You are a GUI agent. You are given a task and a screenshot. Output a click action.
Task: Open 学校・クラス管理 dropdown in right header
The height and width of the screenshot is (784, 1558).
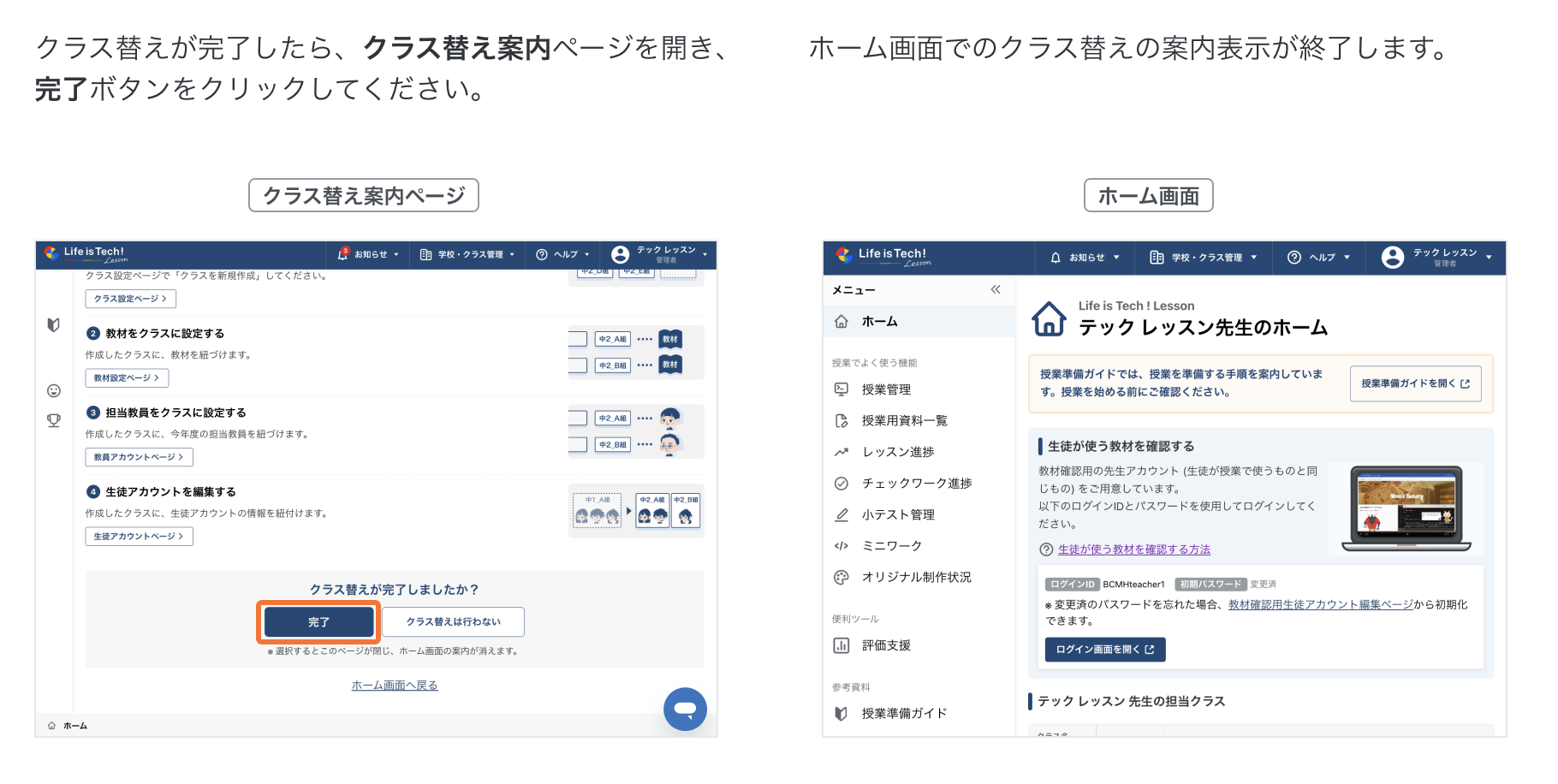[1204, 257]
